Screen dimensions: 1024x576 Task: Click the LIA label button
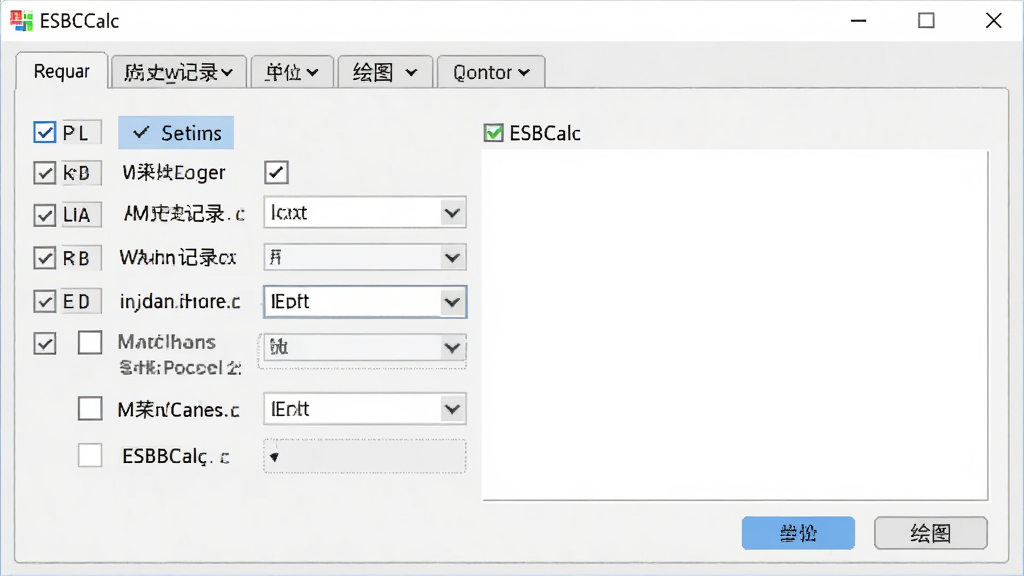pyautogui.click(x=82, y=215)
